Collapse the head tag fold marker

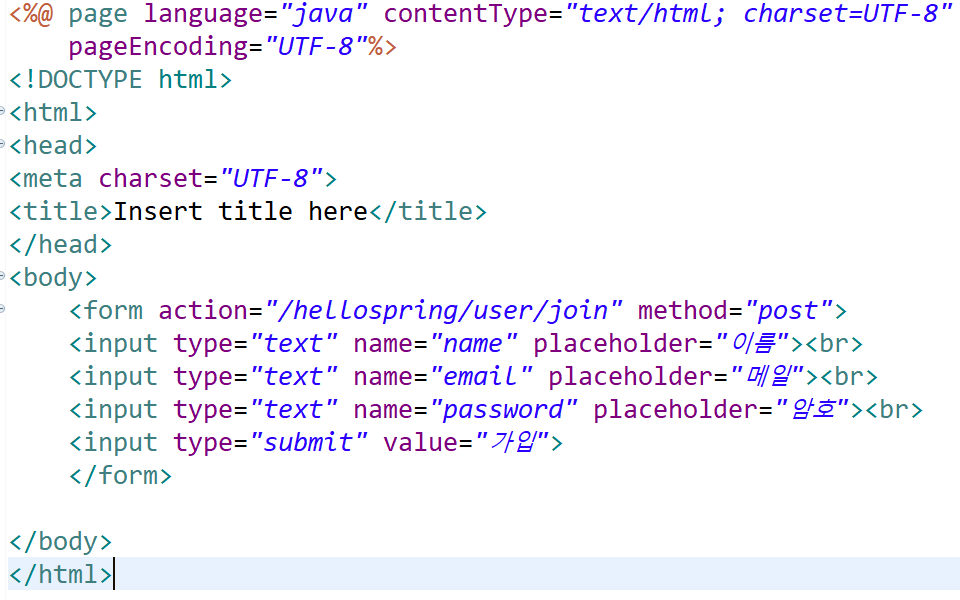(x=2, y=144)
